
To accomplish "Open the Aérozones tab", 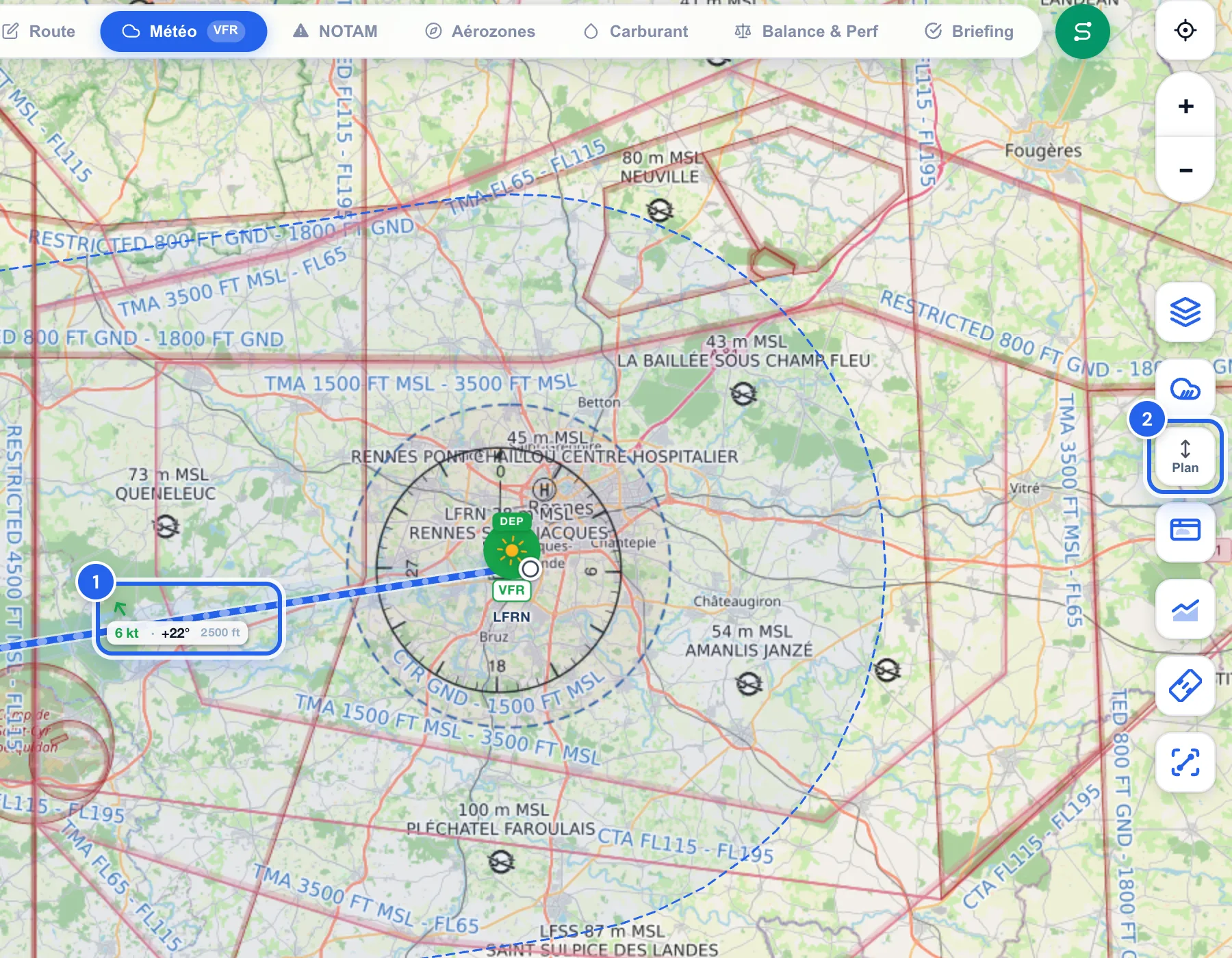I will pos(480,31).
